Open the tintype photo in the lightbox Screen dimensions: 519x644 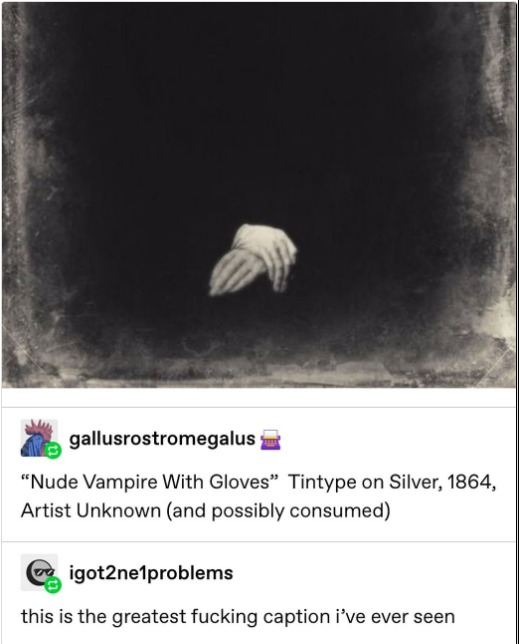(x=259, y=195)
